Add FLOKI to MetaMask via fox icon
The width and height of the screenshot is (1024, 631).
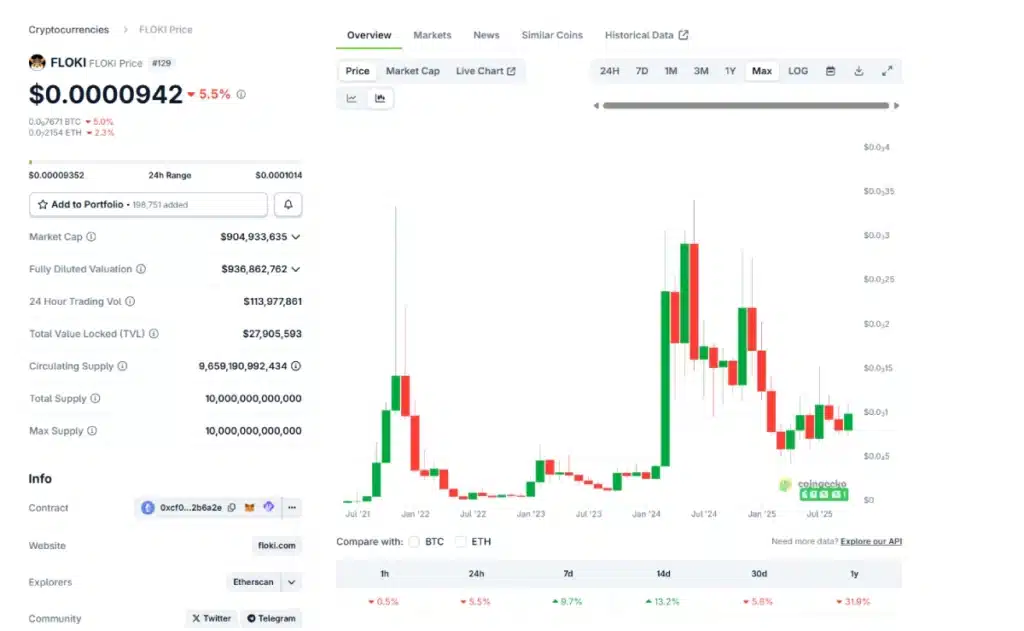(249, 508)
